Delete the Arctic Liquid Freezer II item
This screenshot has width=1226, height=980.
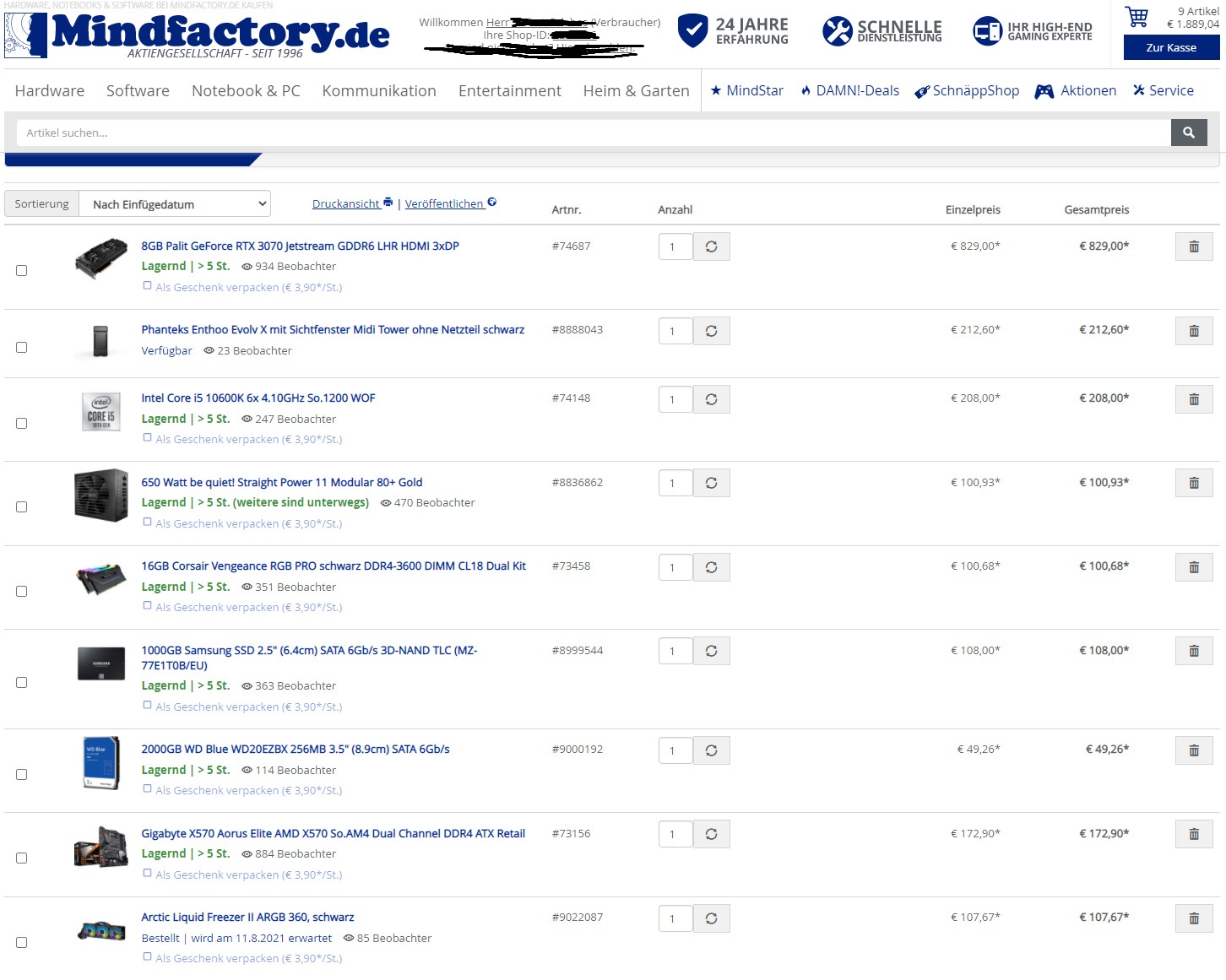point(1194,918)
